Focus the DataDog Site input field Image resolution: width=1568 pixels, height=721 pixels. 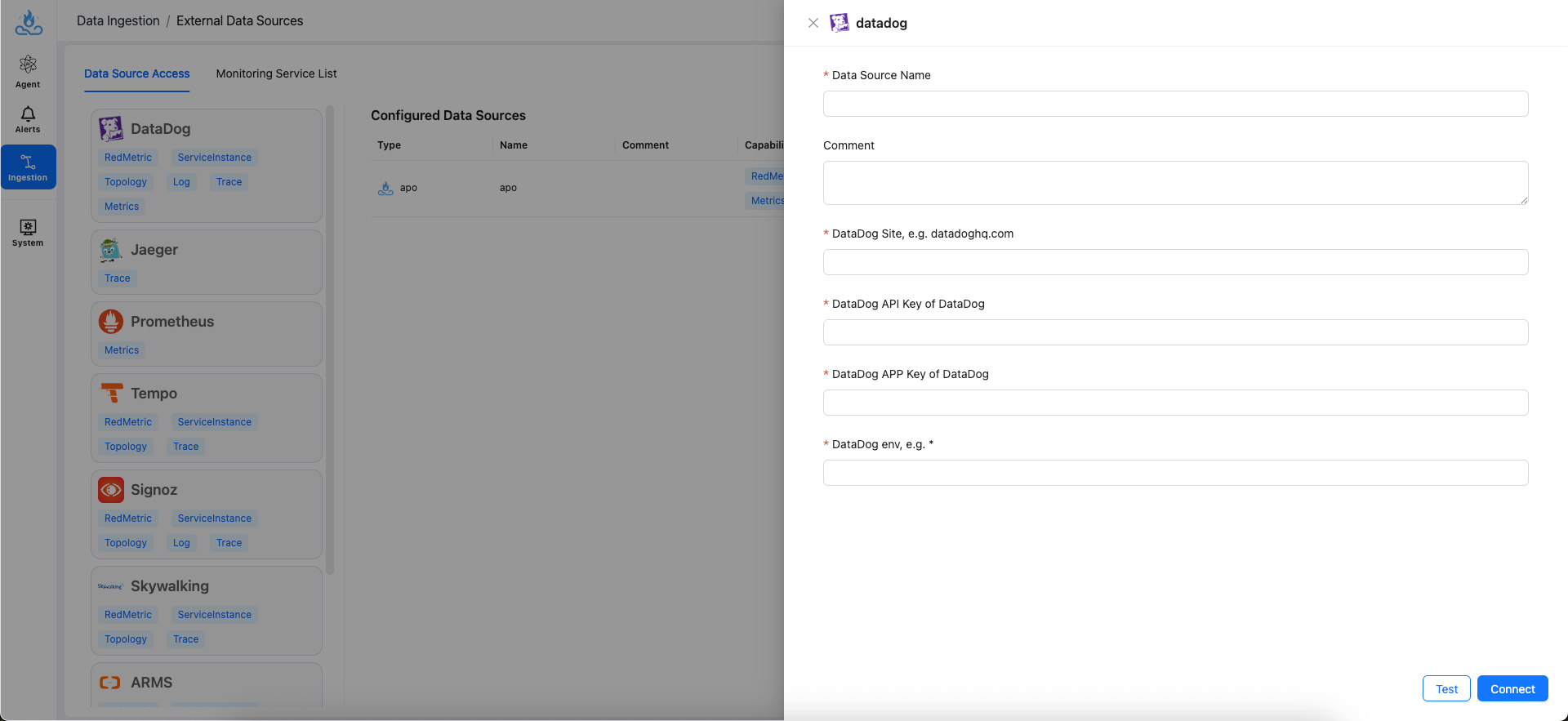(1175, 262)
